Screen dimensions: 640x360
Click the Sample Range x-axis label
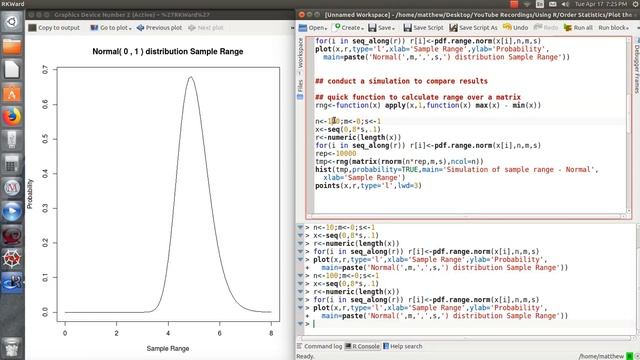click(168, 349)
